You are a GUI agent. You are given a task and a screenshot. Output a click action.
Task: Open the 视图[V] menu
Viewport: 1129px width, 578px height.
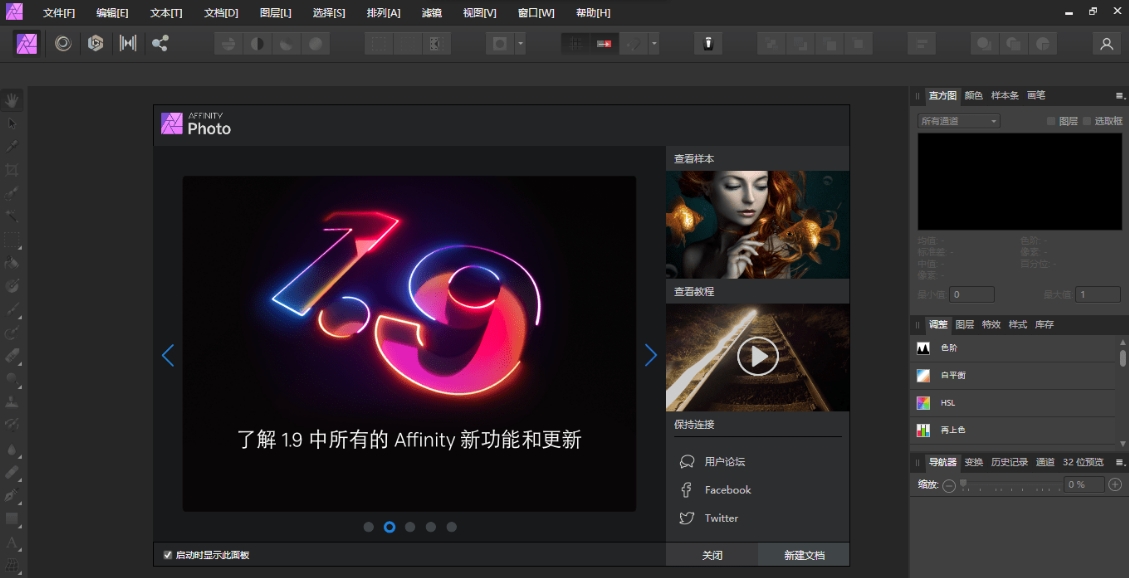click(480, 13)
